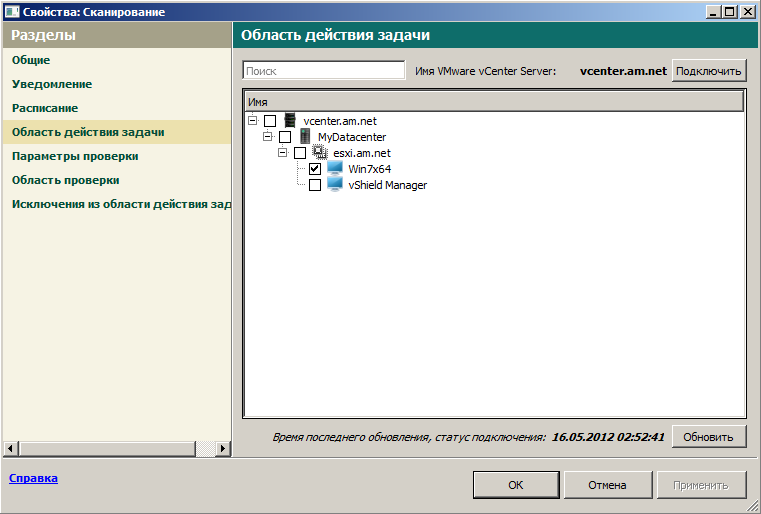
Task: Uncheck the Win7x64 checkbox
Action: (x=315, y=168)
